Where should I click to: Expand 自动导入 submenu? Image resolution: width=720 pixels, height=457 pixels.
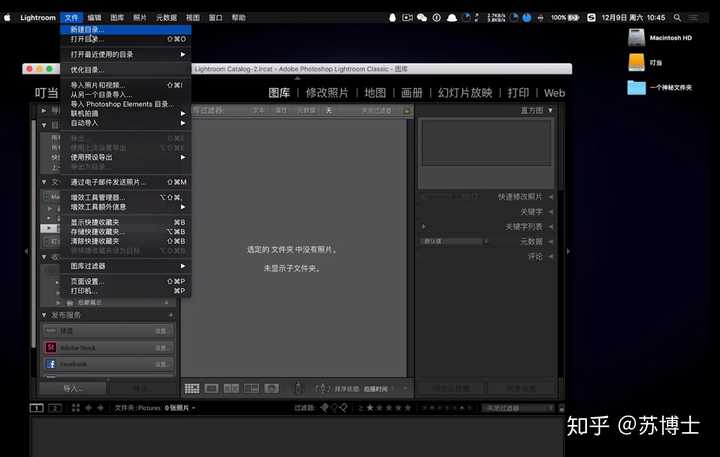[x=183, y=123]
